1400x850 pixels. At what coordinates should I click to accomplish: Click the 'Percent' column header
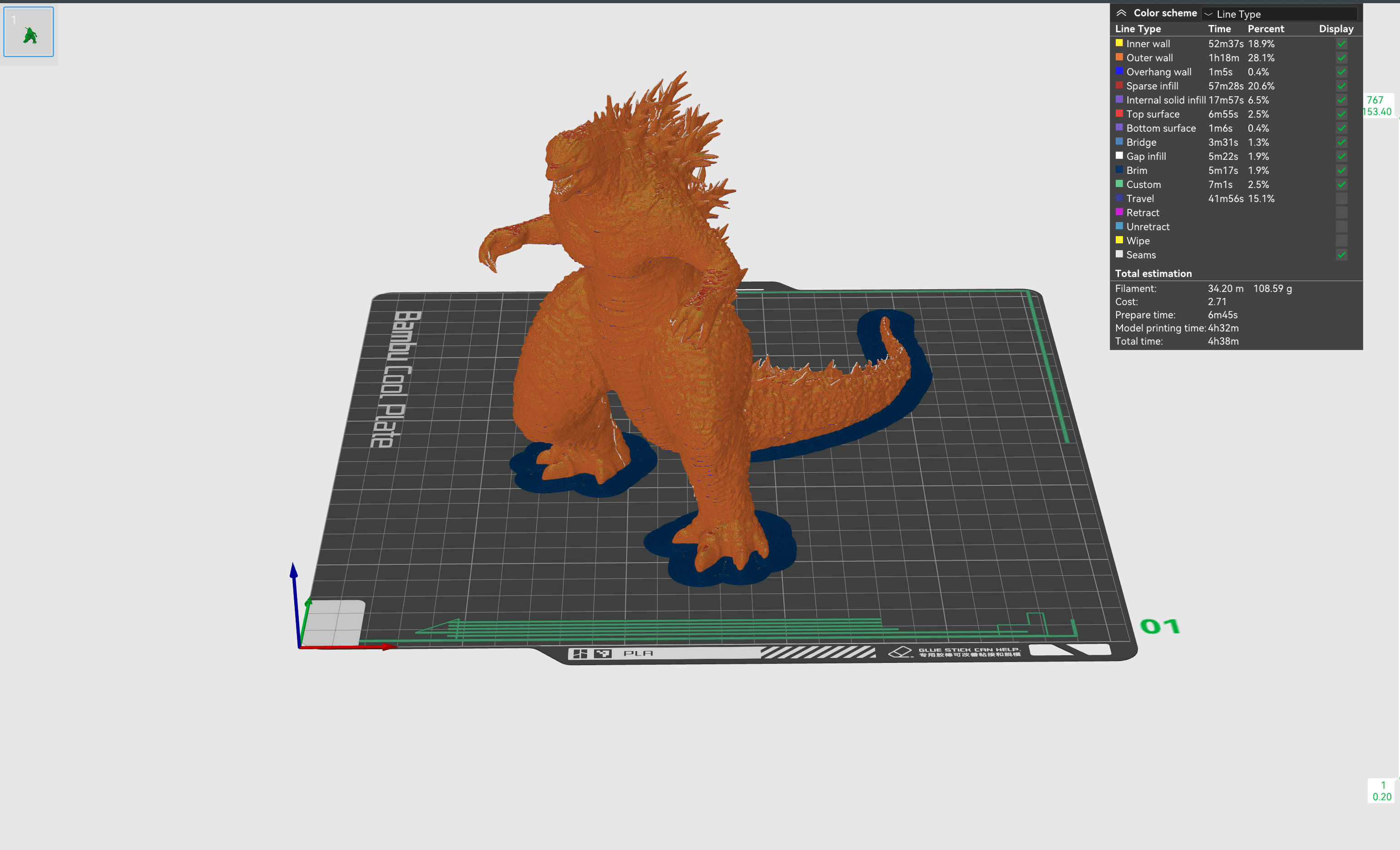[x=1265, y=29]
